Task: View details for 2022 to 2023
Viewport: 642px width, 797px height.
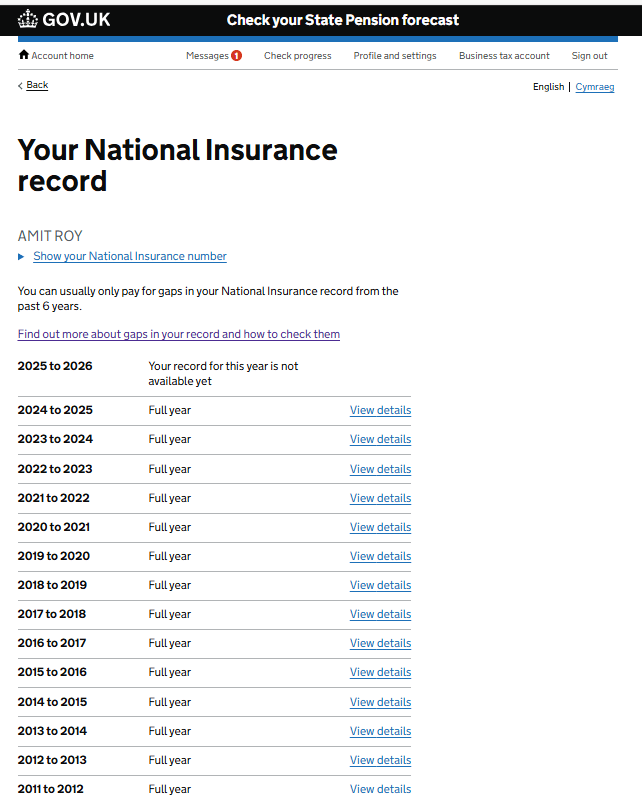Action: [380, 469]
